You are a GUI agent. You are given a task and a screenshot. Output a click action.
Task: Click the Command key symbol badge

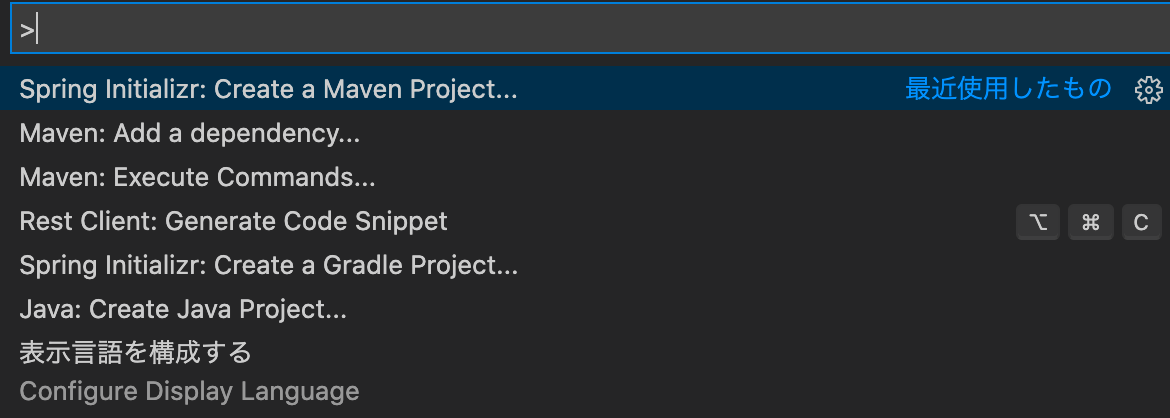(x=1090, y=222)
